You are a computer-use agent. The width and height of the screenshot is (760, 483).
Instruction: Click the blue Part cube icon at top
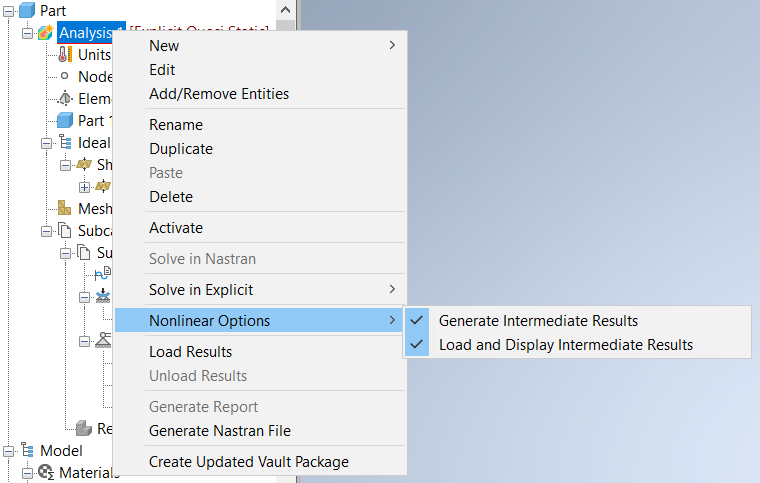coord(27,10)
